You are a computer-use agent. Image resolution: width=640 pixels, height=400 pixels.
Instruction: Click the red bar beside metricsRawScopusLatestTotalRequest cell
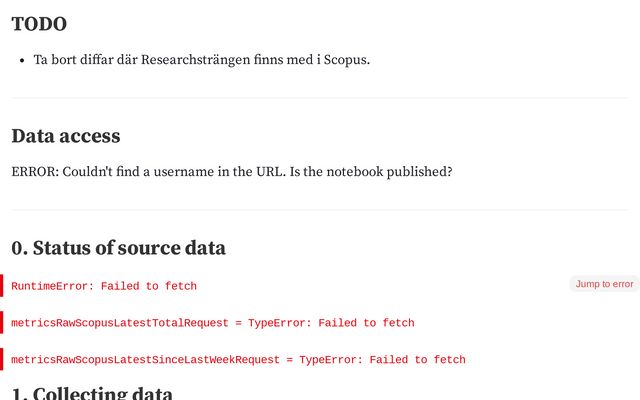(2, 322)
